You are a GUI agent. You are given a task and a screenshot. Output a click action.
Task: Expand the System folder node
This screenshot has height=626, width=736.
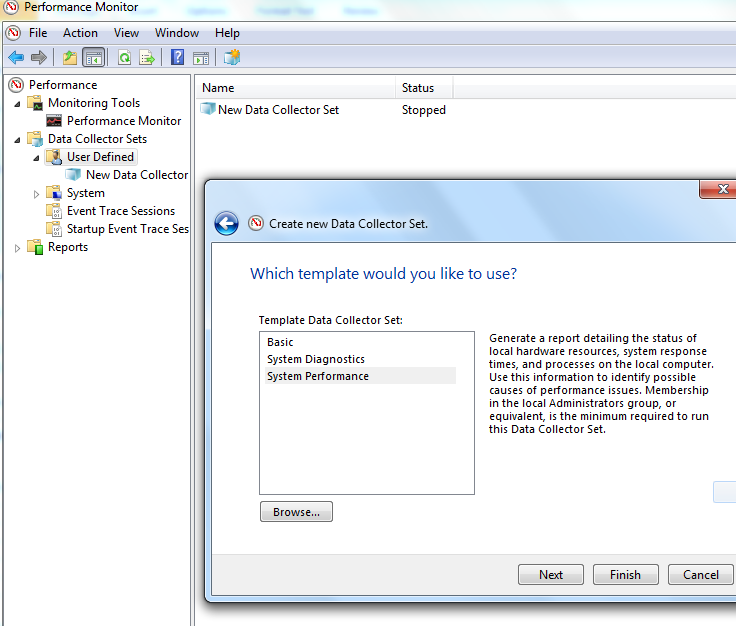pos(37,194)
